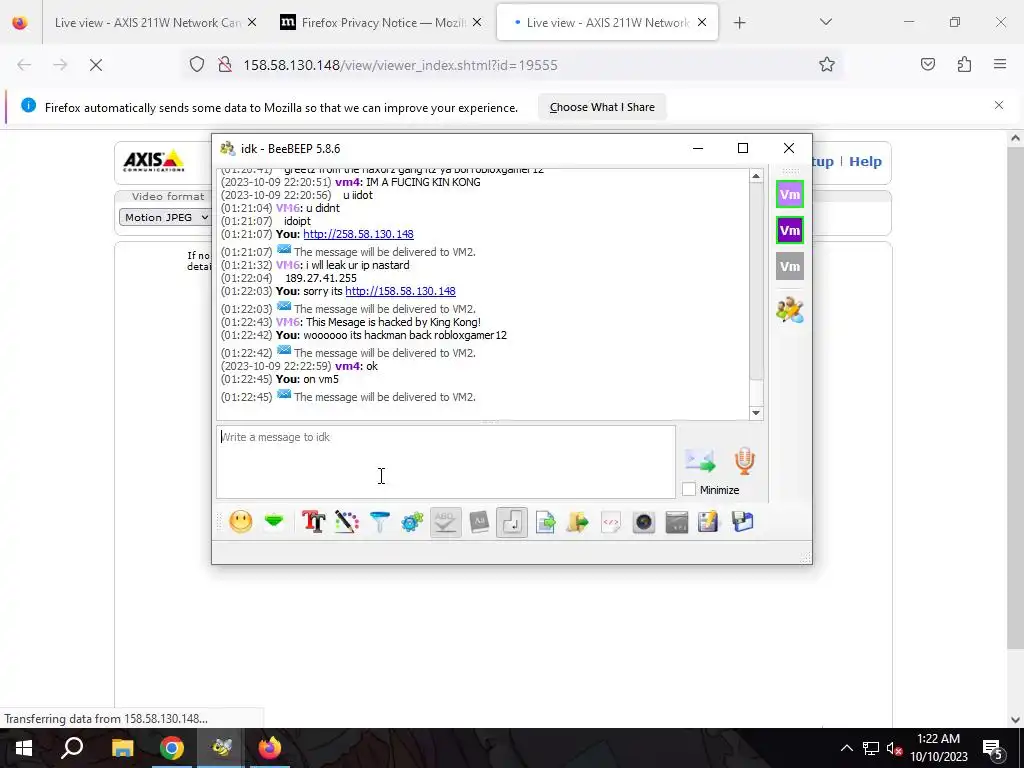Viewport: 1024px width, 768px height.
Task: Click the send folder icon
Action: (578, 522)
